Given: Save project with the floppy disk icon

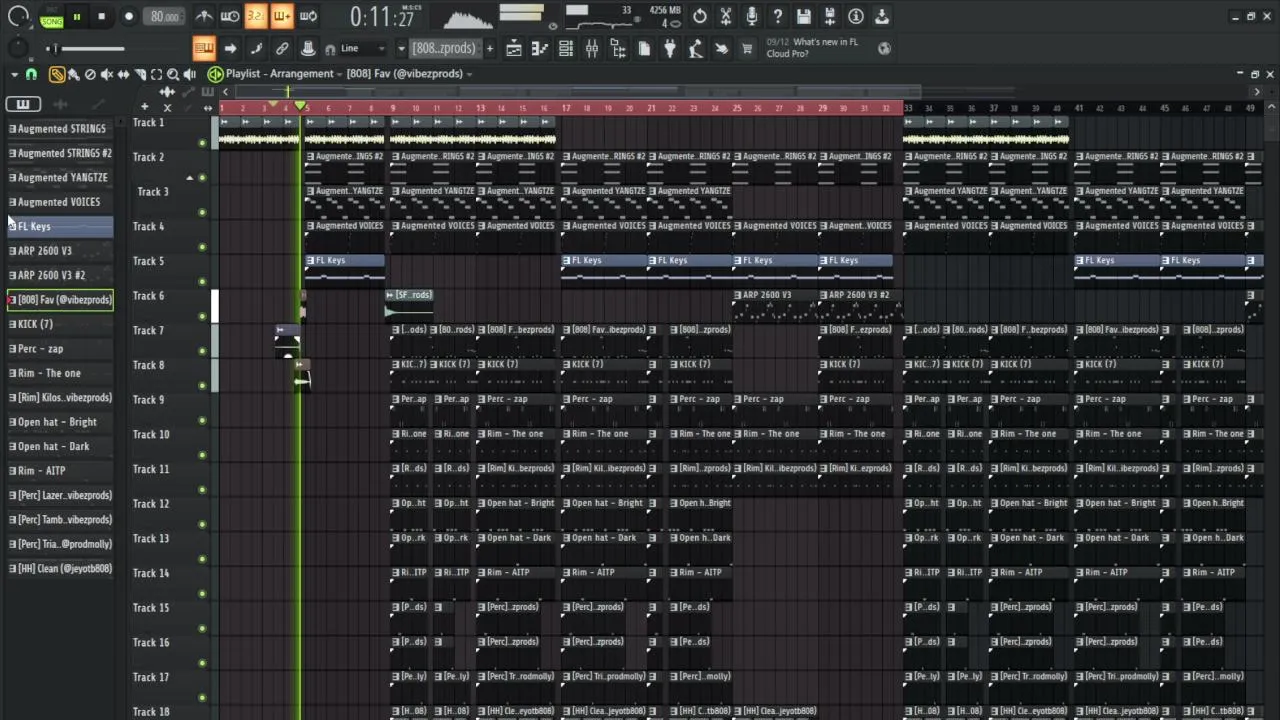Looking at the screenshot, I should [x=804, y=16].
